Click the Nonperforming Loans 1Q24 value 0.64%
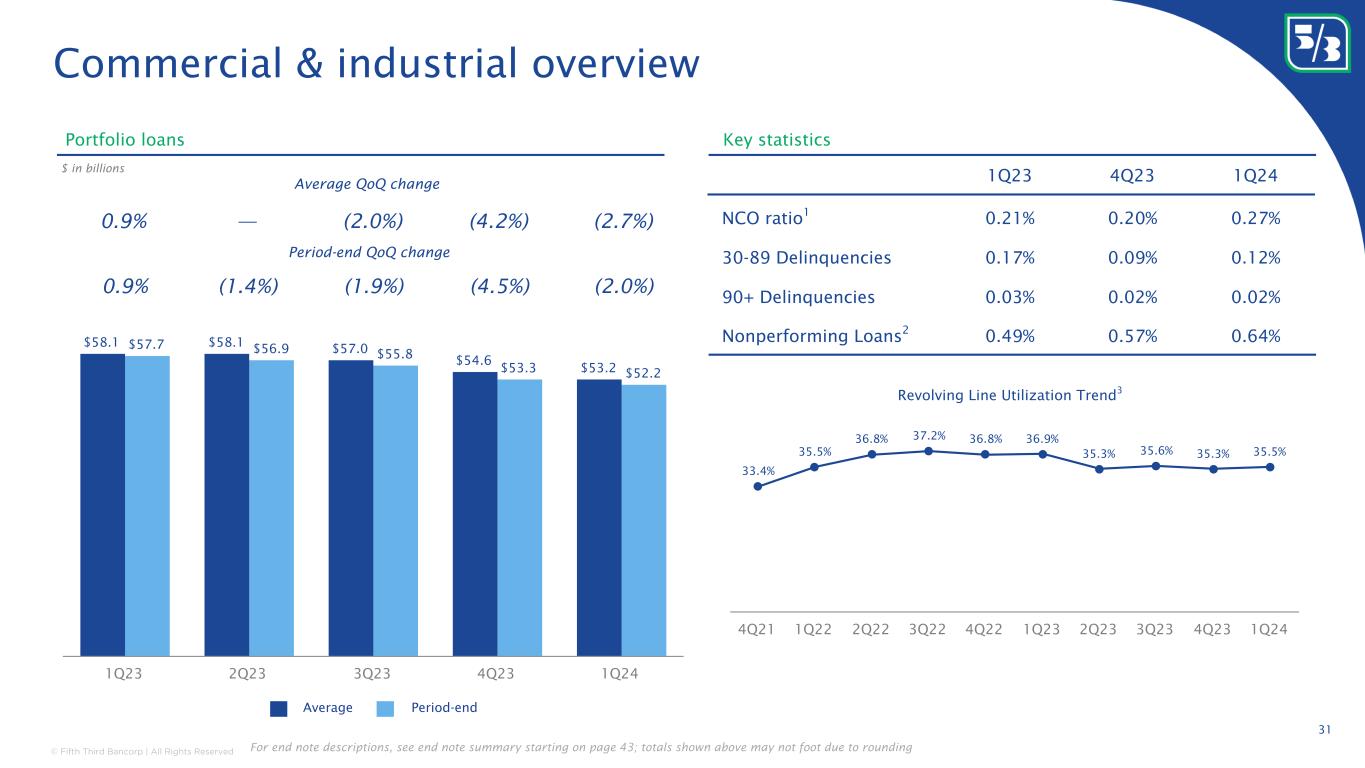 pos(1256,336)
